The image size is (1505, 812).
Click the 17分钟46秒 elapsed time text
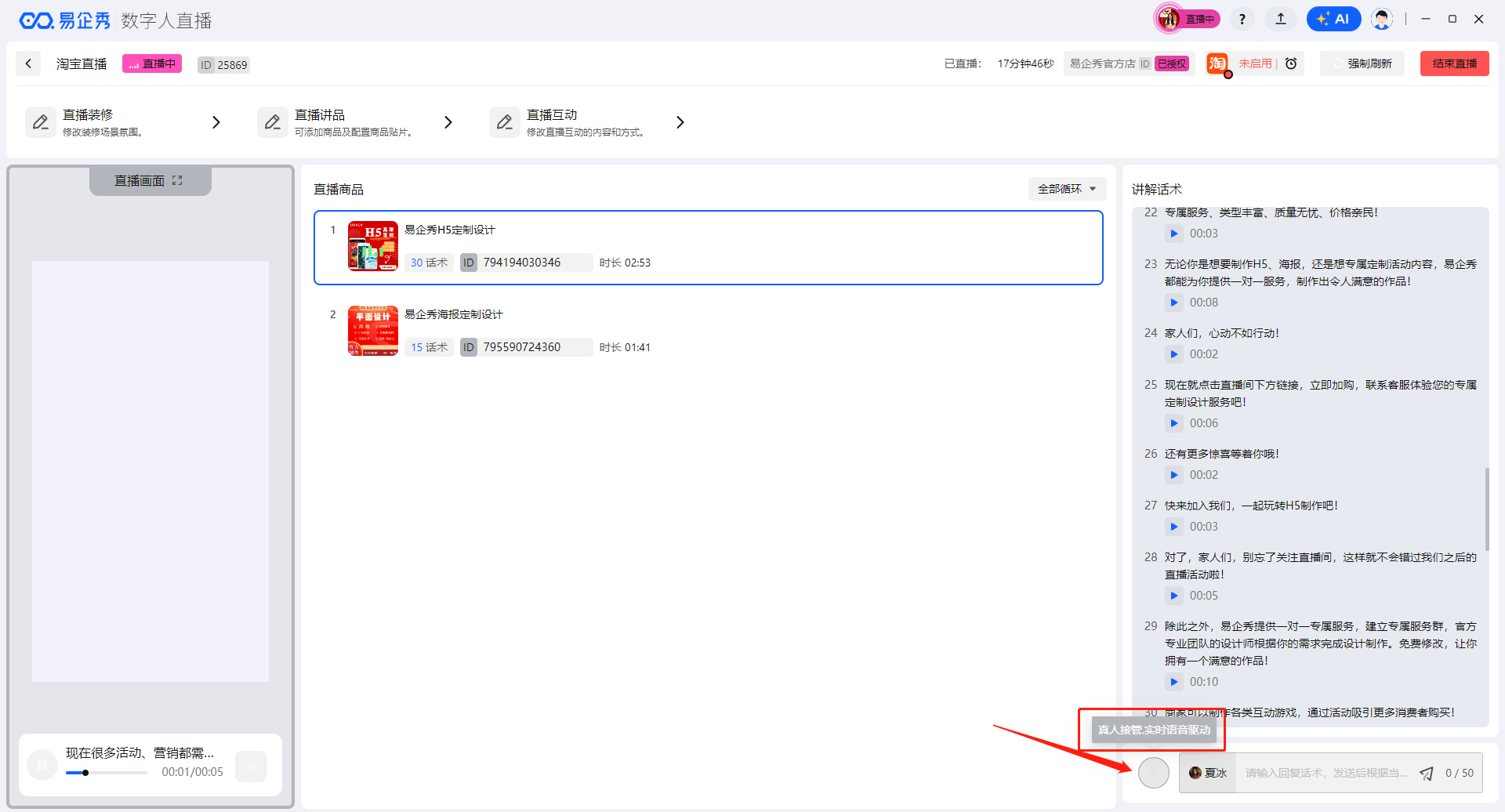pos(1025,63)
